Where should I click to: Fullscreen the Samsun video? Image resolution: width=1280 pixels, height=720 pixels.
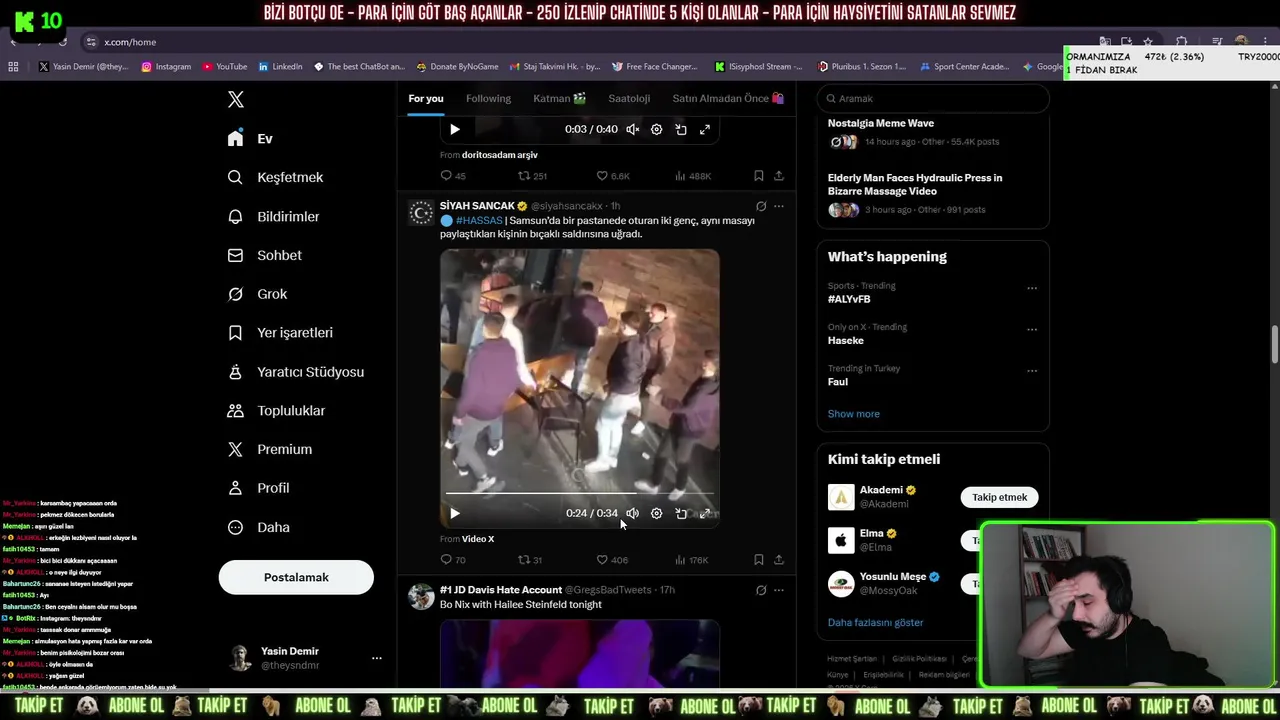click(705, 513)
